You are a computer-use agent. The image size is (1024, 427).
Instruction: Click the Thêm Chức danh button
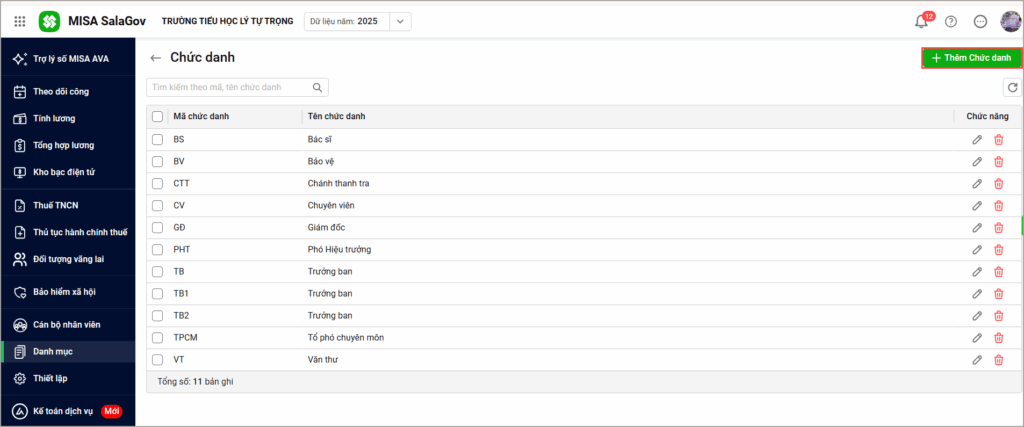click(x=971, y=58)
